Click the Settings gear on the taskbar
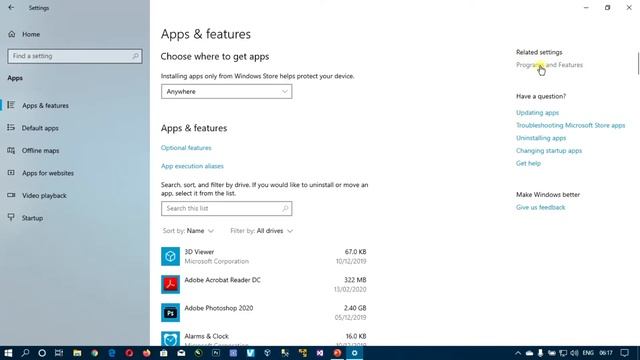Viewport: 640px width, 360px height. click(355, 353)
